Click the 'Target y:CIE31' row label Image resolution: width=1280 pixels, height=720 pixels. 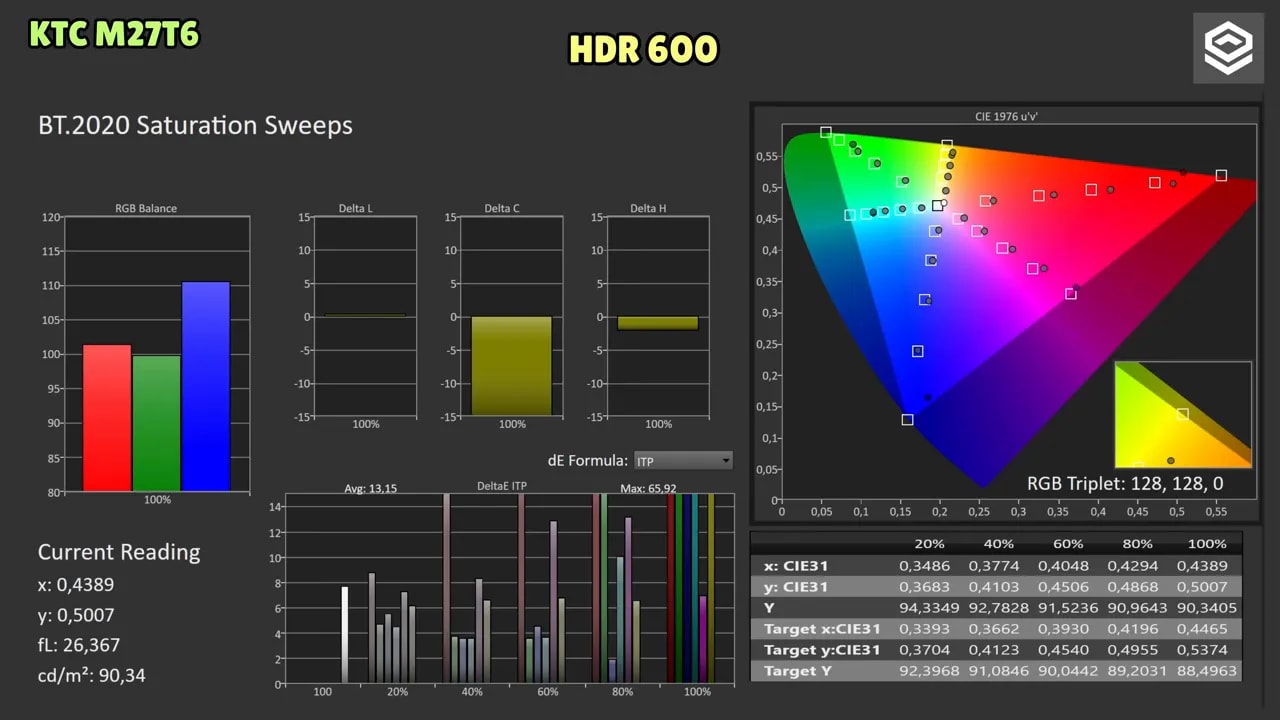pyautogui.click(x=822, y=650)
